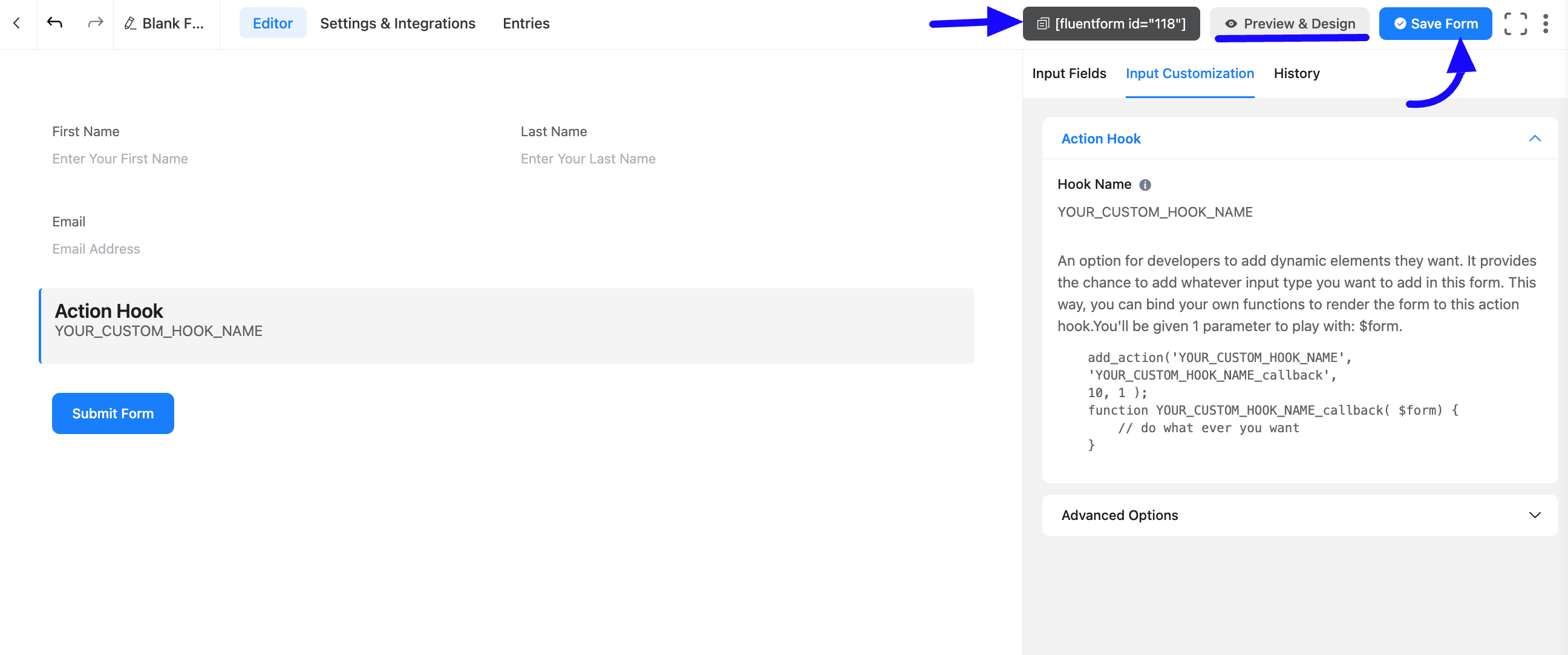Switch to the Editor tab
1568x655 pixels.
[x=273, y=23]
